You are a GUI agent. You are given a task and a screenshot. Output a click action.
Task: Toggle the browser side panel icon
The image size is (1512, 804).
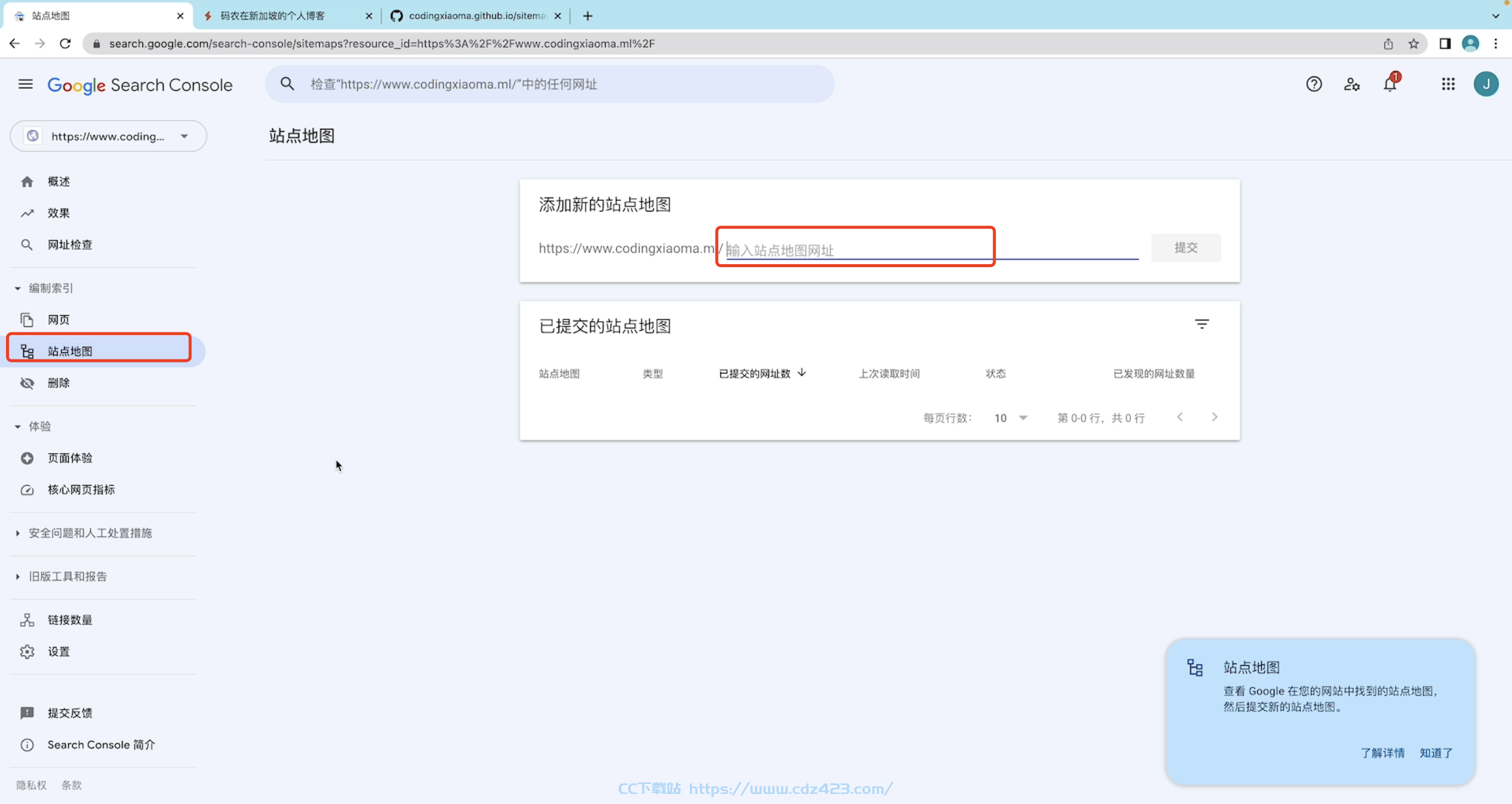point(1444,44)
